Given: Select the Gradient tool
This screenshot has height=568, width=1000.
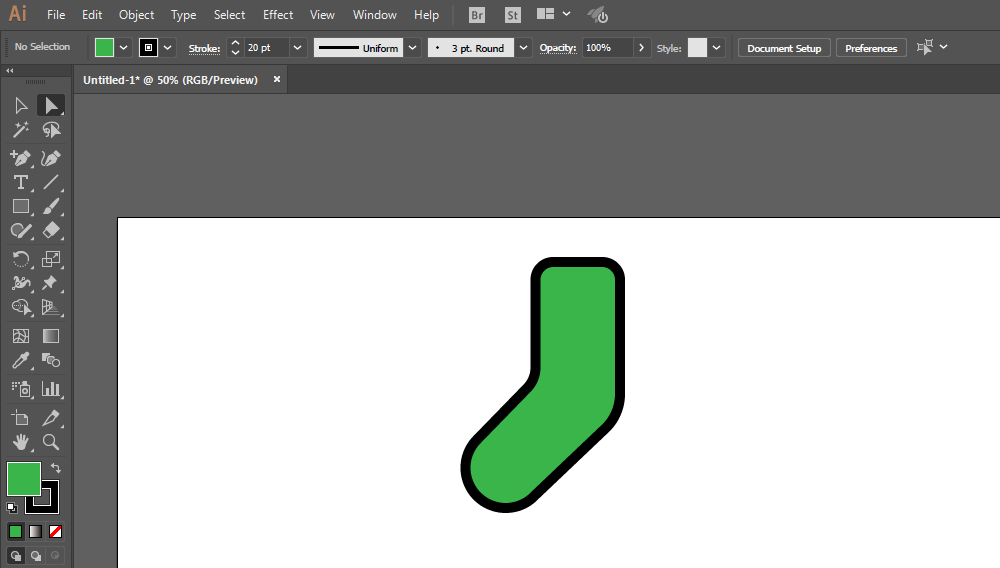Looking at the screenshot, I should coord(50,336).
